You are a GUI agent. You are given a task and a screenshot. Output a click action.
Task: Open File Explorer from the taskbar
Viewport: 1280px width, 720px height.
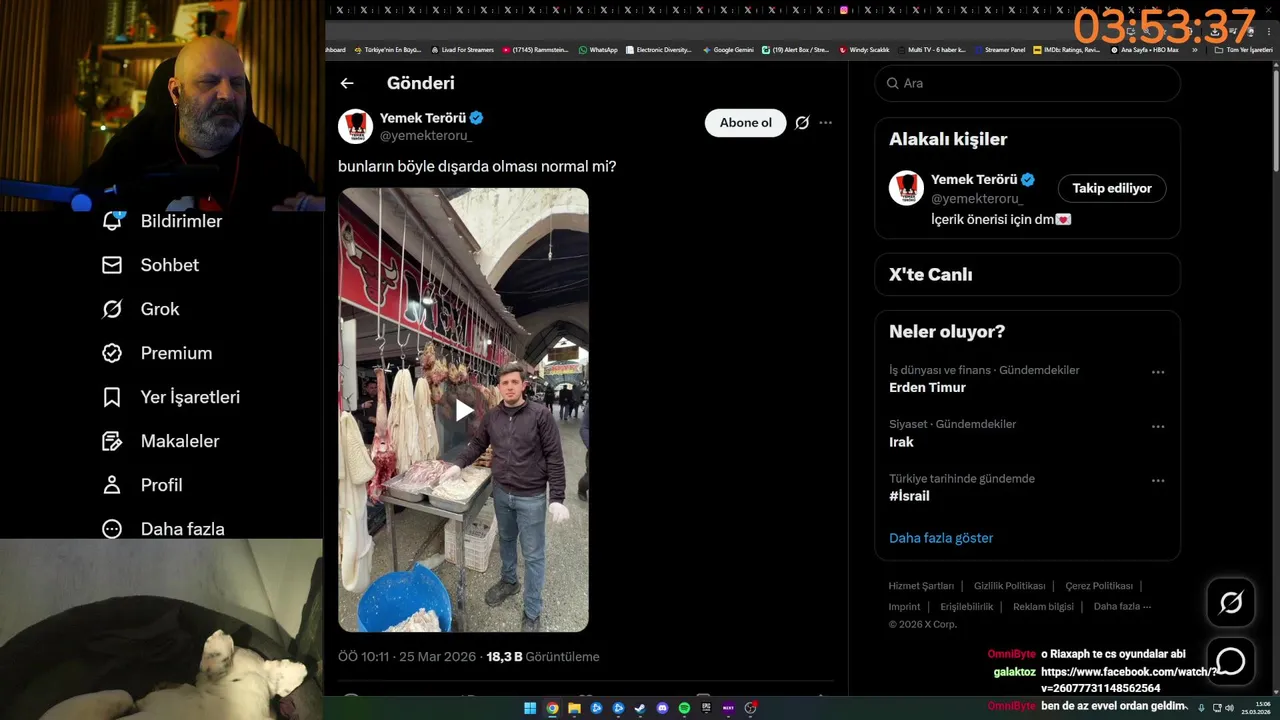[x=574, y=708]
